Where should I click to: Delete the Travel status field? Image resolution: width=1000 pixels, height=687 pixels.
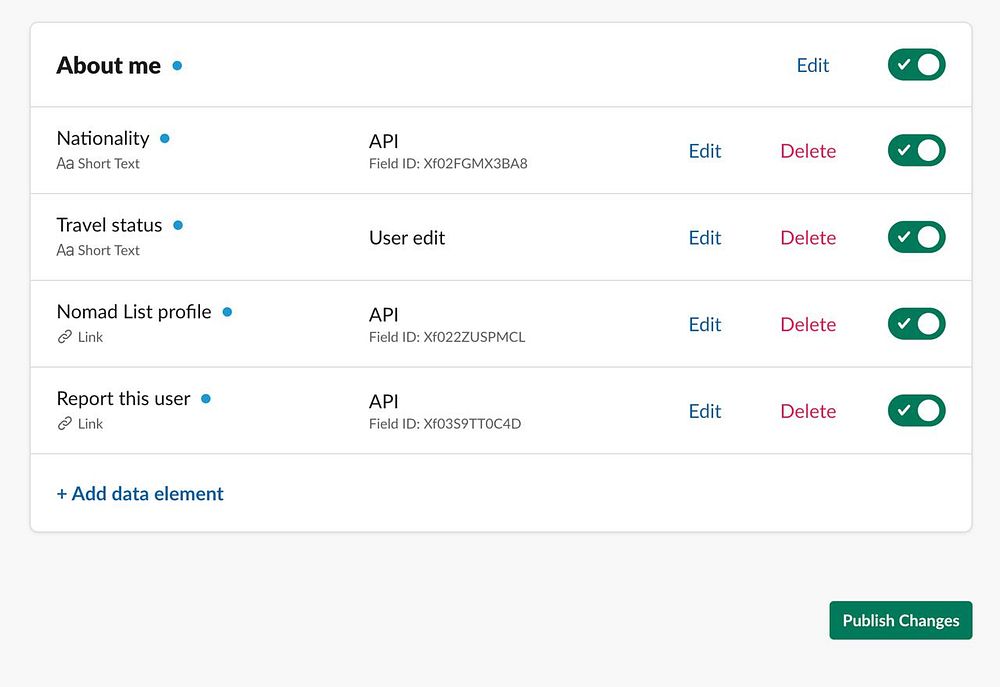(x=808, y=238)
